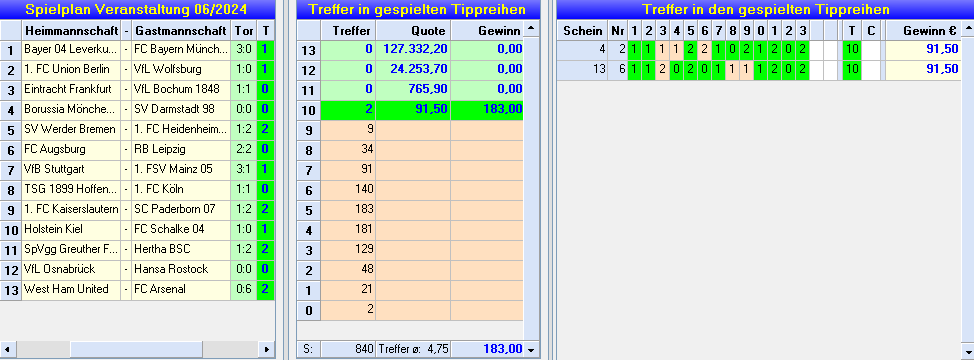This screenshot has height=360, width=974.
Task: Select the FC Bayern Münch... away team cell
Action: (x=181, y=50)
